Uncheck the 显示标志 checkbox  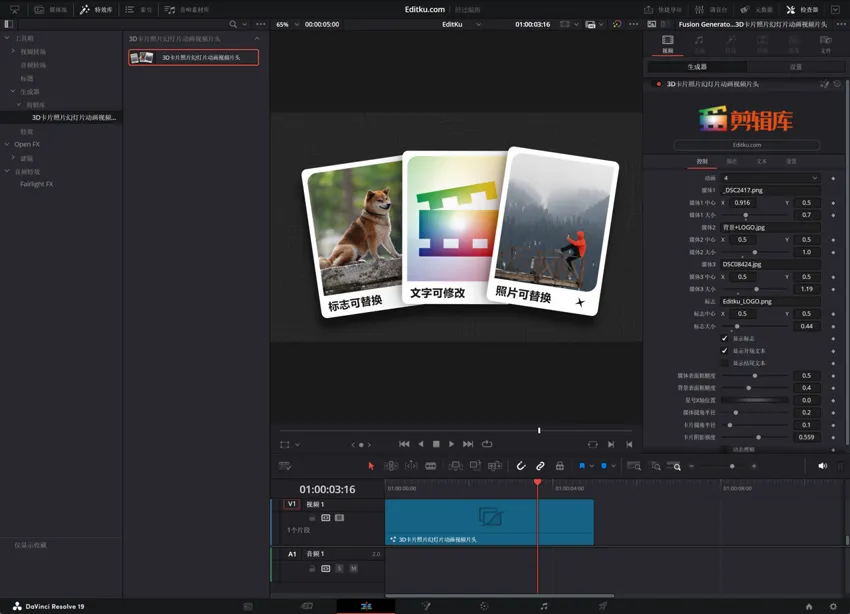tap(725, 339)
